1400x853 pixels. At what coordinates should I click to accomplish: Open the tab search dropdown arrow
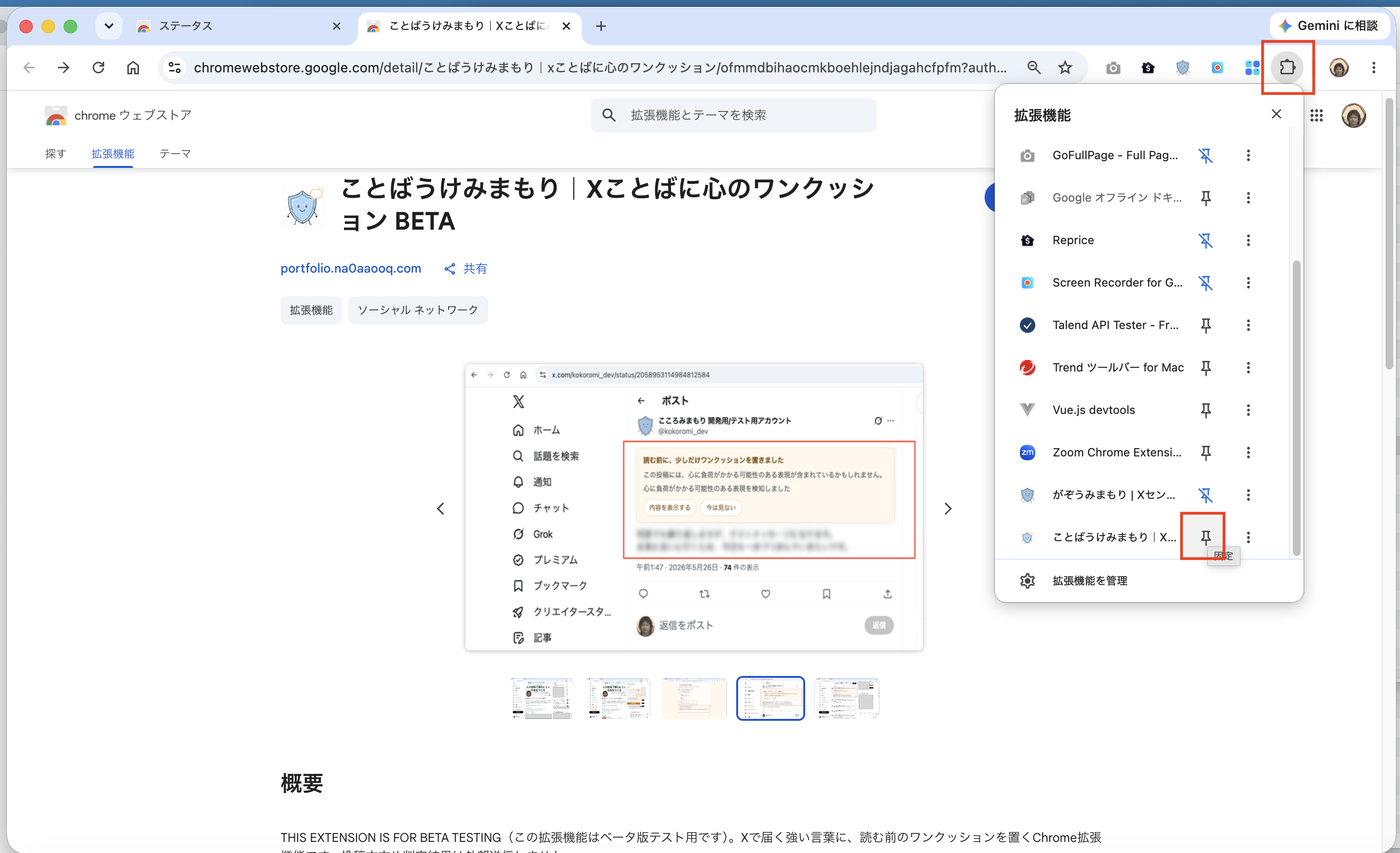point(109,26)
